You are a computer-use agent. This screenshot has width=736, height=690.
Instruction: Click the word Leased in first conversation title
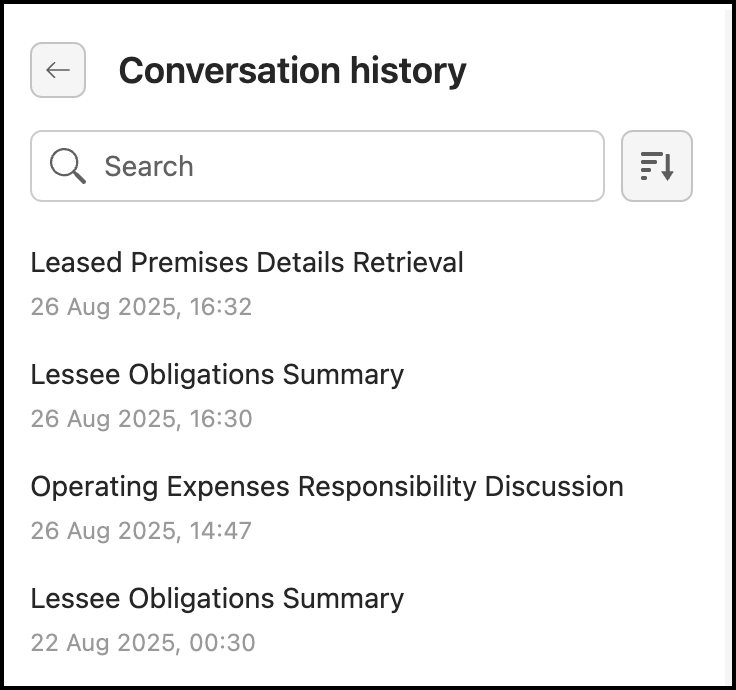pyautogui.click(x=69, y=263)
